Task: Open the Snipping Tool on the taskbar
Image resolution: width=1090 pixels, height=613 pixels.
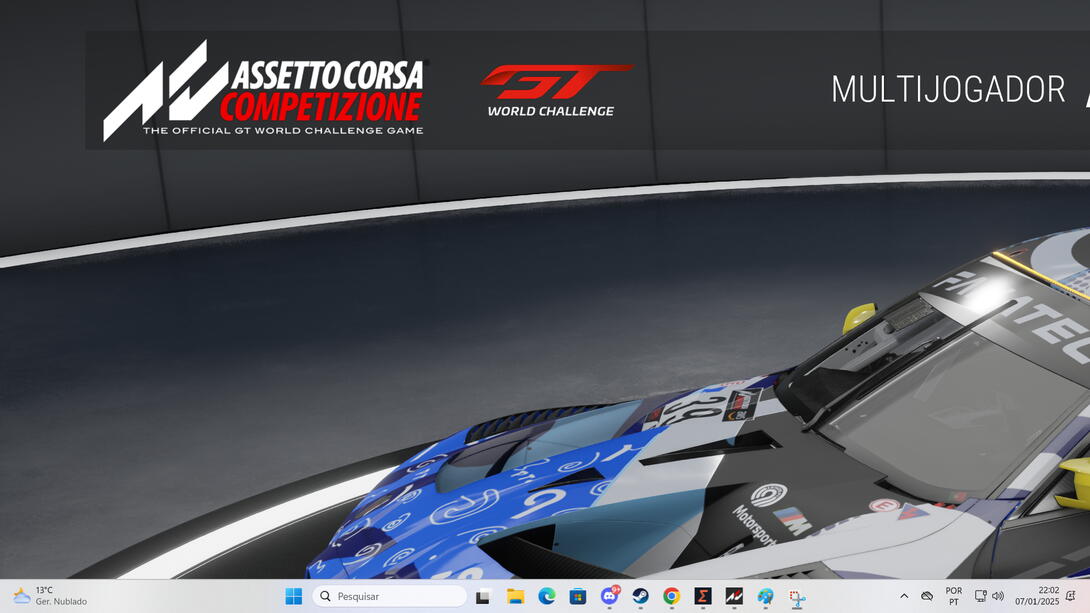Action: pyautogui.click(x=797, y=596)
